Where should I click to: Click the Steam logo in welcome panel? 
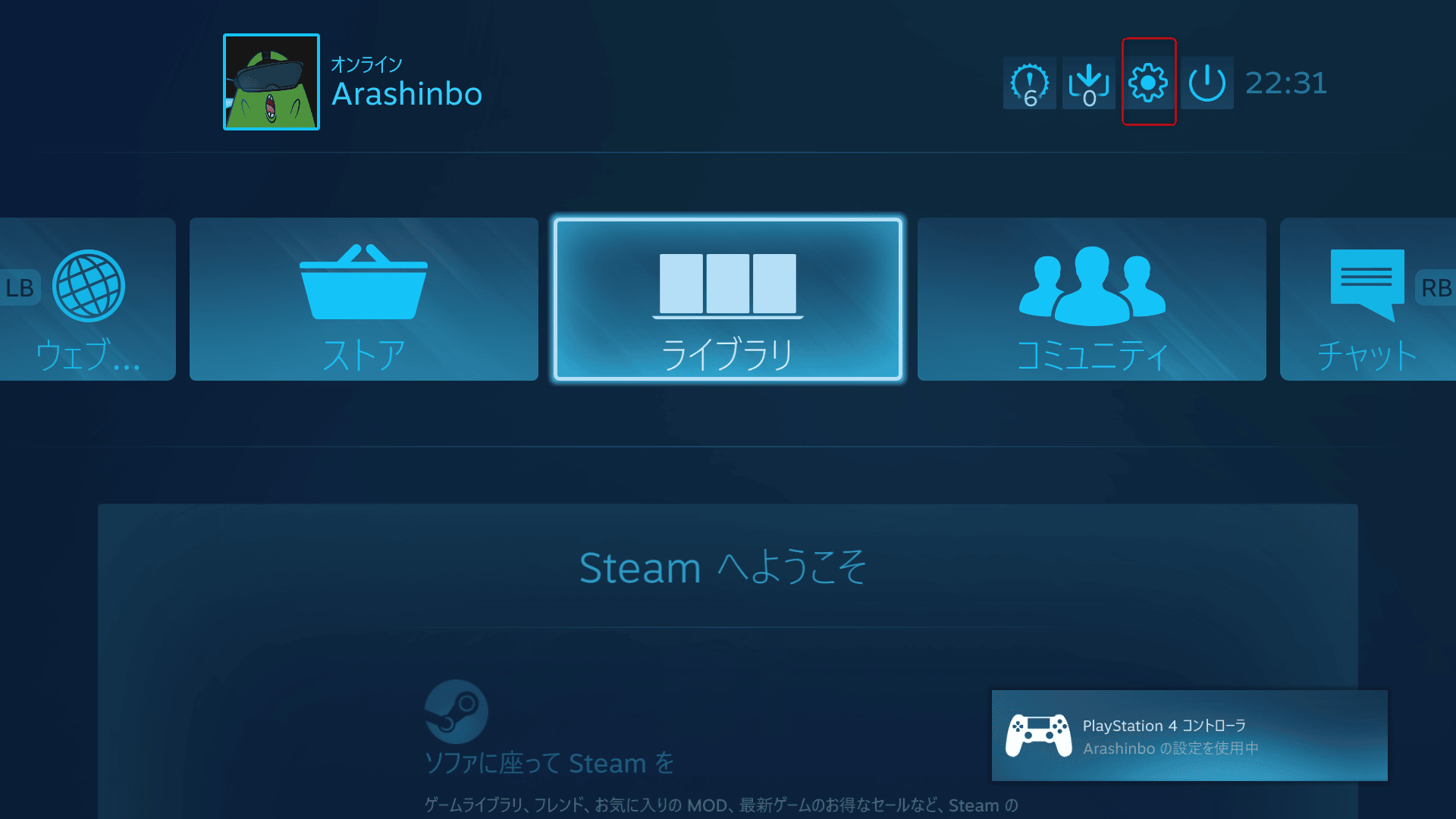(456, 711)
